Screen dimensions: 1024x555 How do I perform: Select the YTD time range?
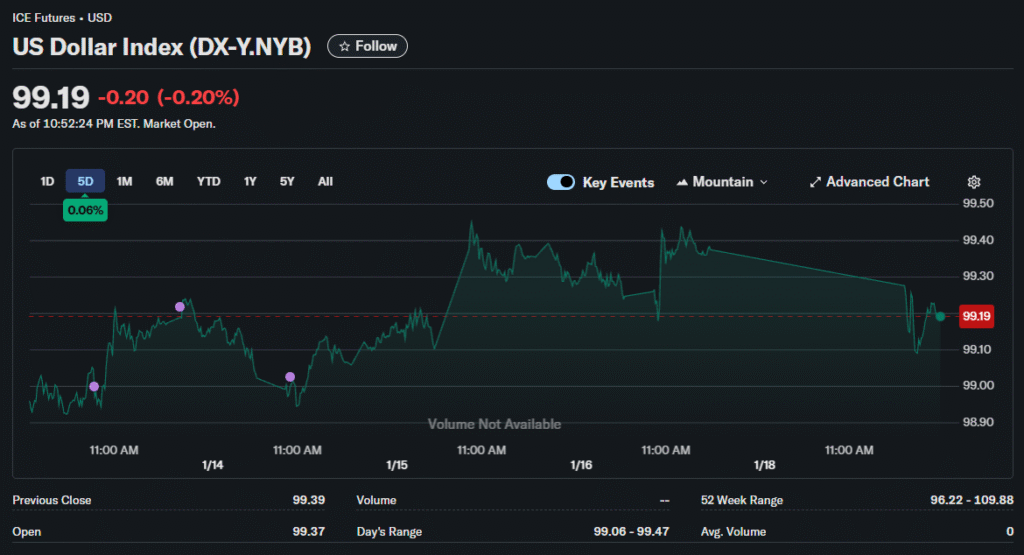point(208,181)
